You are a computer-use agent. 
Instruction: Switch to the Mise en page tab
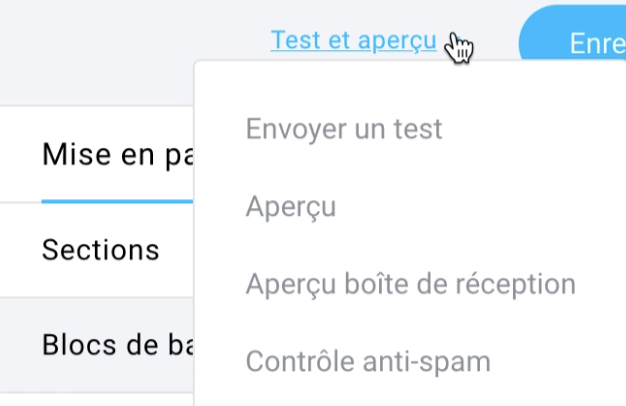(117, 155)
